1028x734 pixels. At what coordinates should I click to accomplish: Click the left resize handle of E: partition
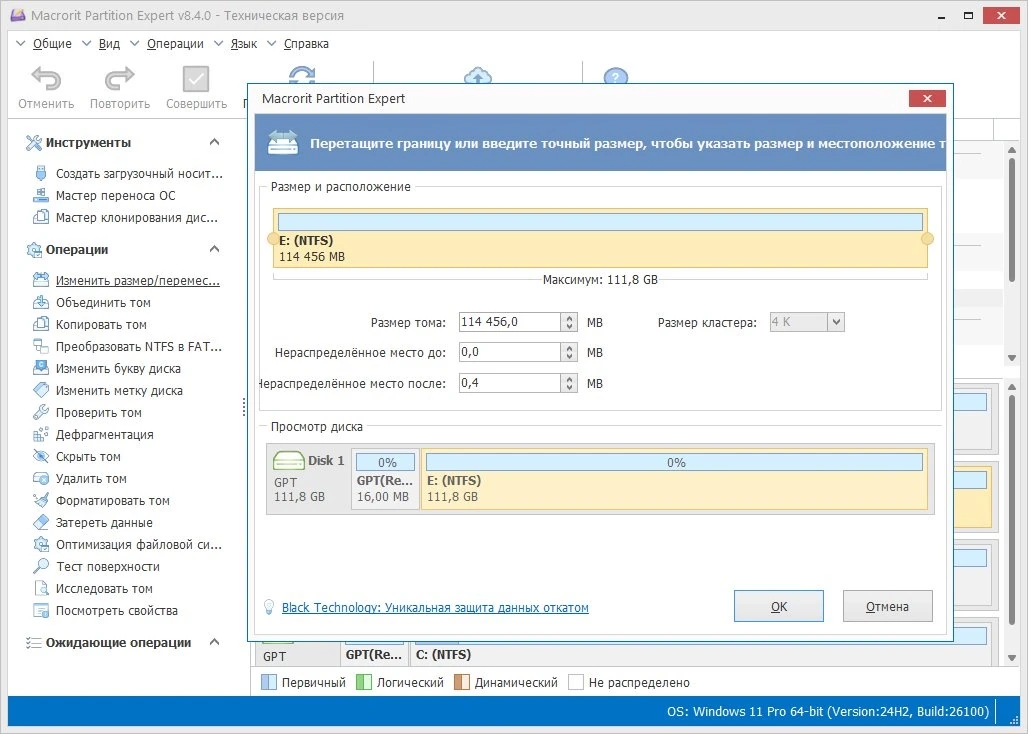coord(273,239)
